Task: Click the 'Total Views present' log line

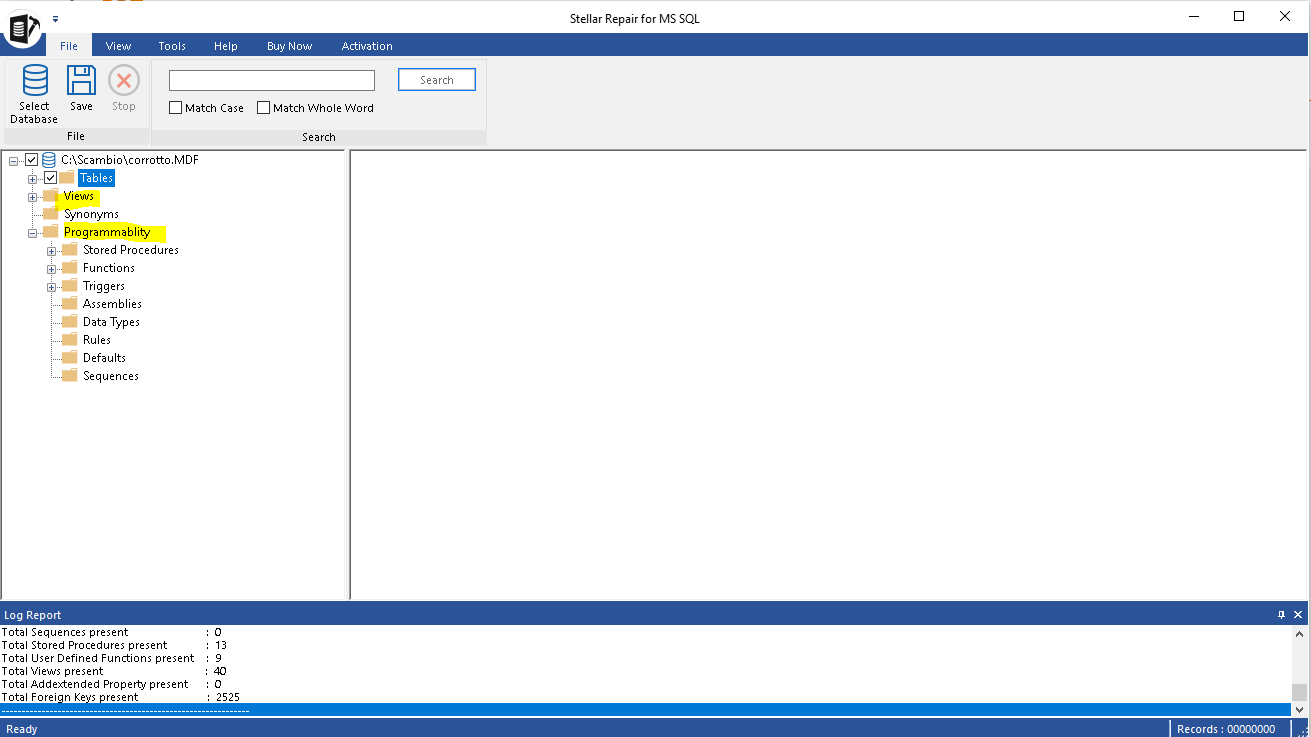Action: 114,671
